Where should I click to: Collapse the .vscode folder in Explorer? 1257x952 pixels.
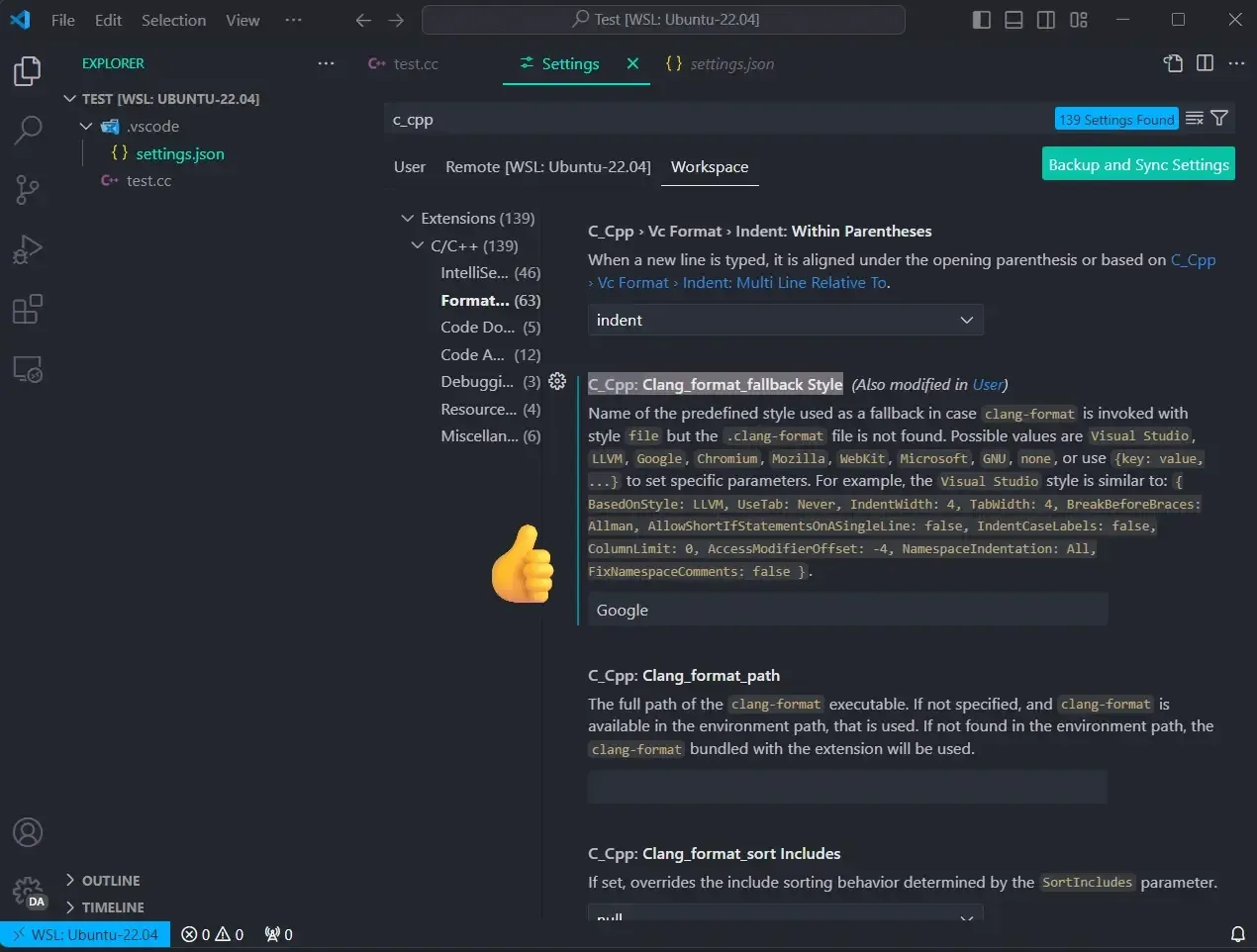[85, 126]
